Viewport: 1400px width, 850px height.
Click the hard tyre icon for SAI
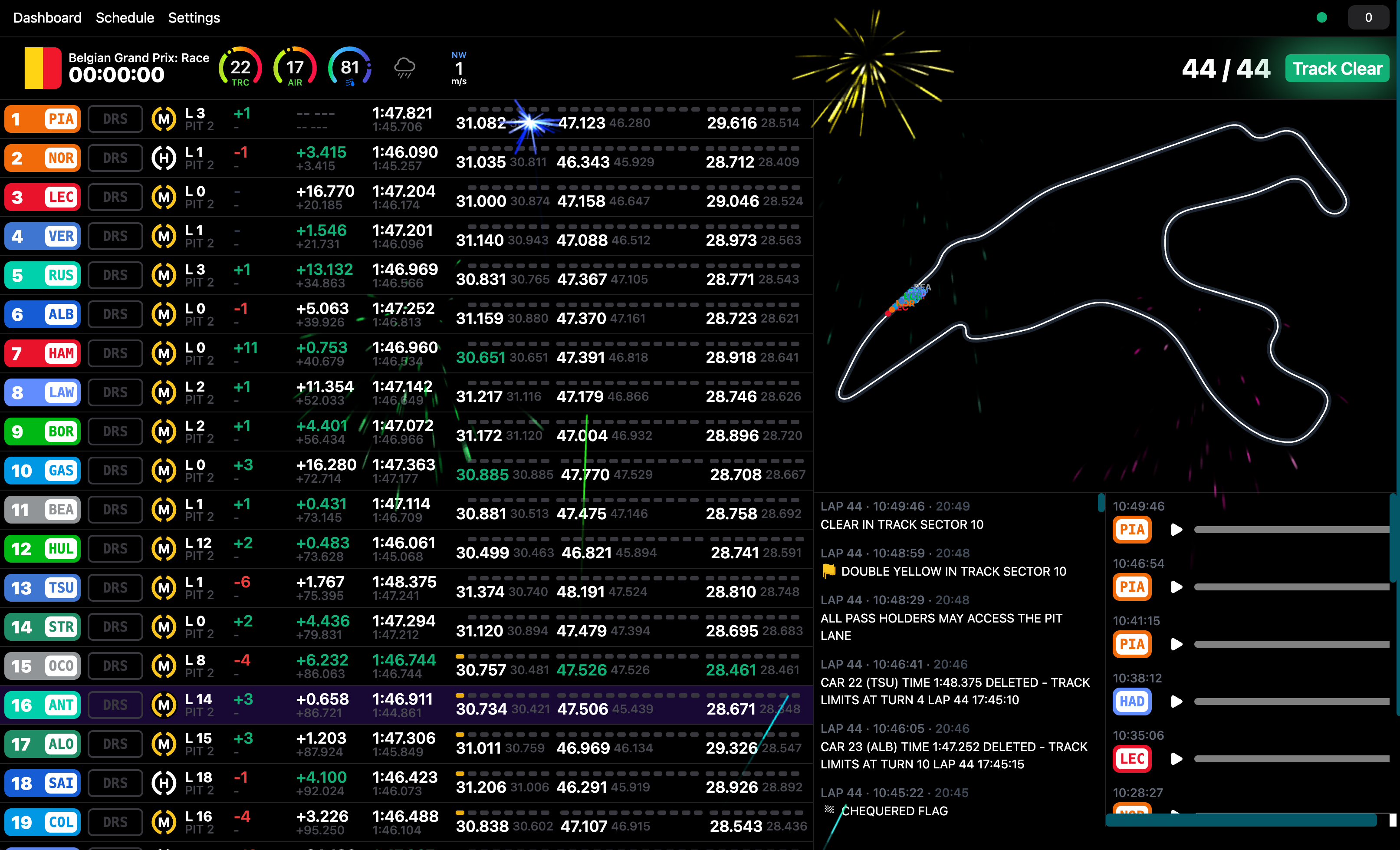(164, 783)
